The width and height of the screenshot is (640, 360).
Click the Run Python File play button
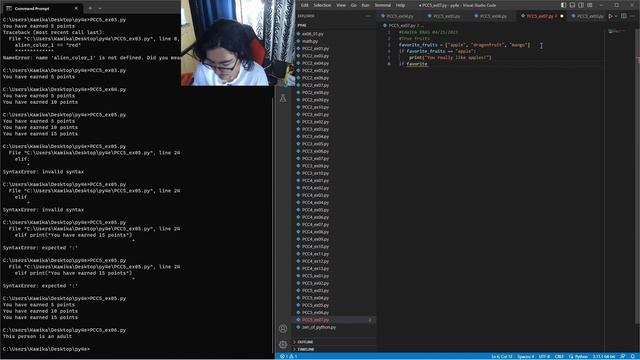coord(611,16)
